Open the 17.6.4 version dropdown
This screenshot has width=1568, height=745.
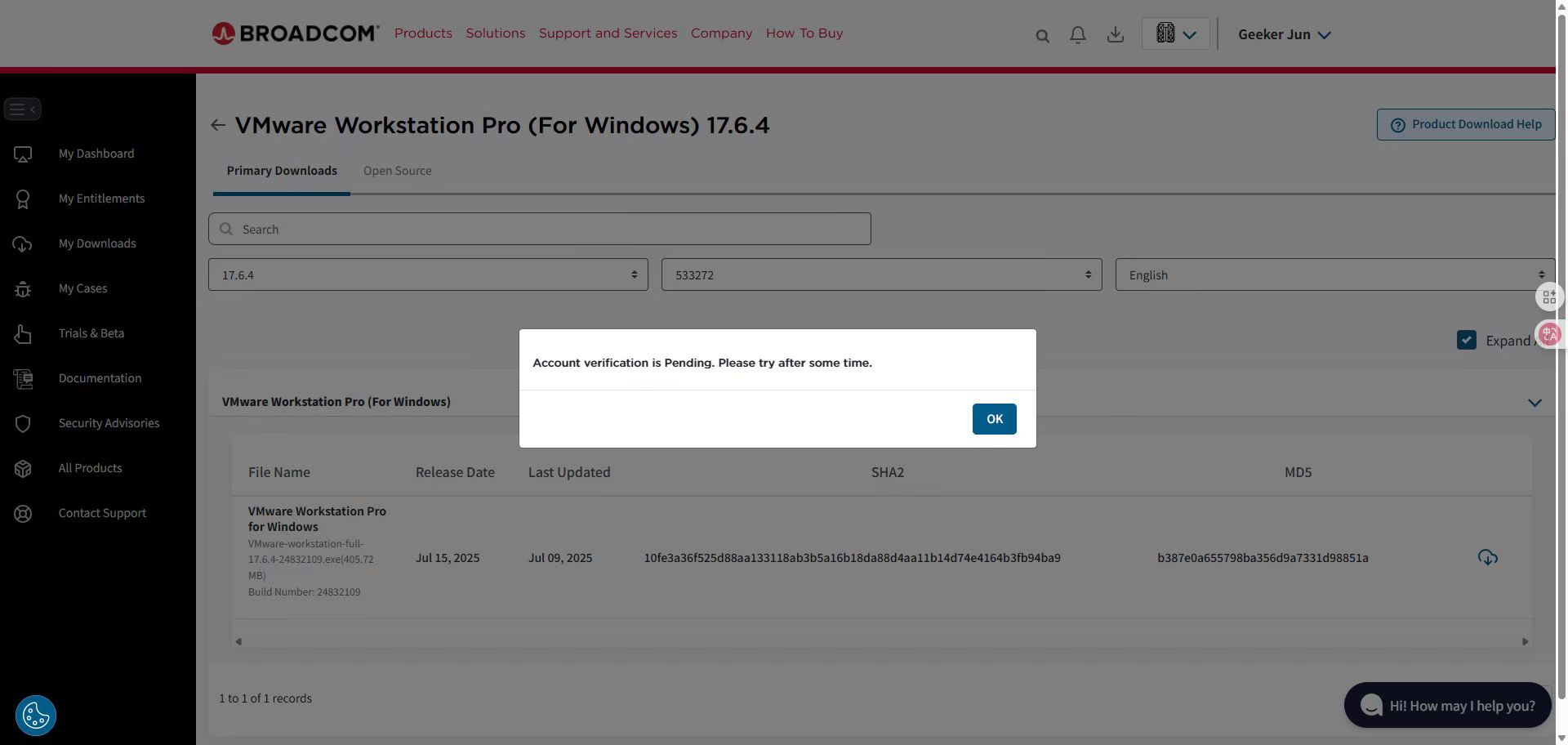[428, 274]
